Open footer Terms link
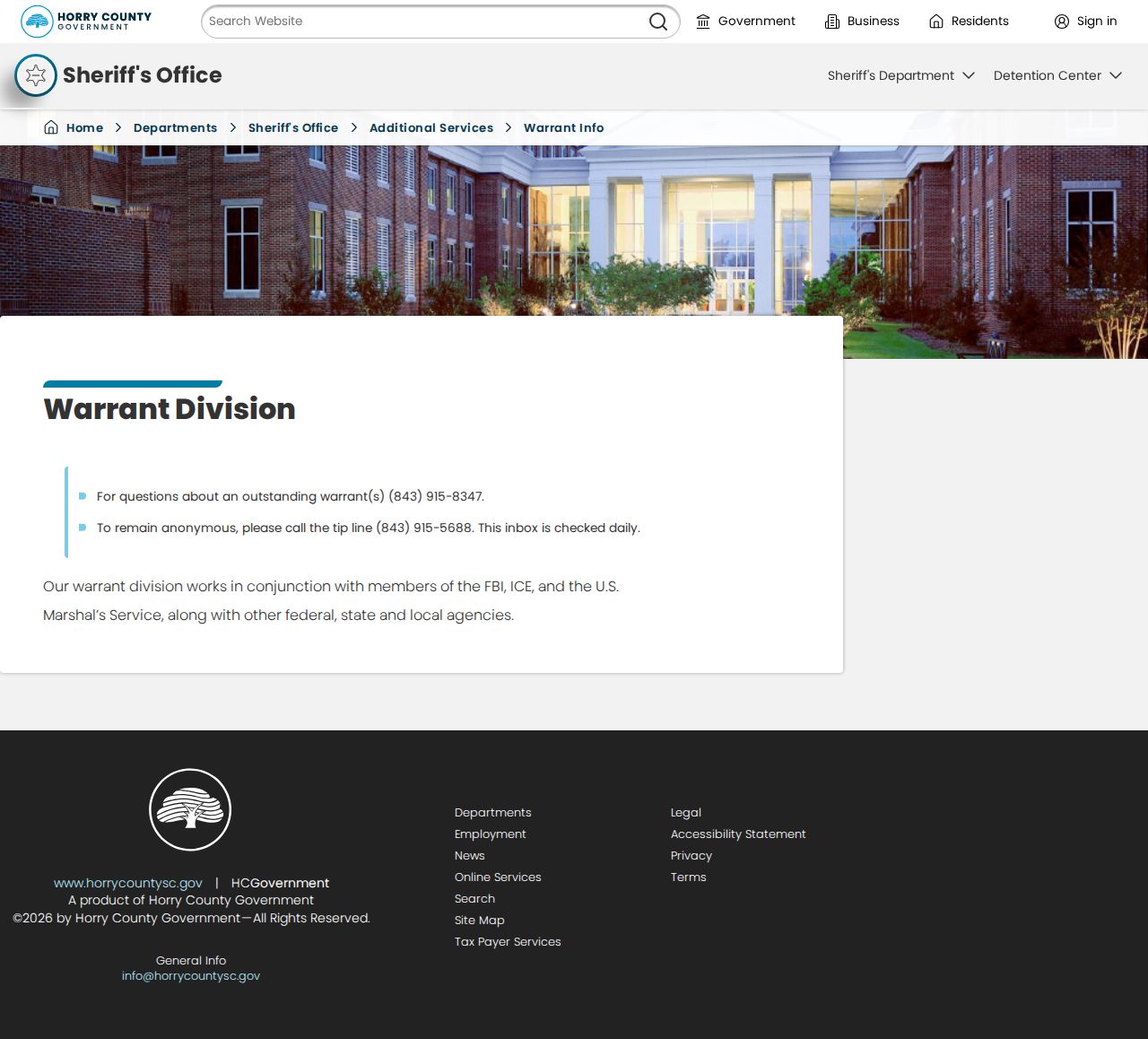Screen dimensions: 1148x1039 689,877
